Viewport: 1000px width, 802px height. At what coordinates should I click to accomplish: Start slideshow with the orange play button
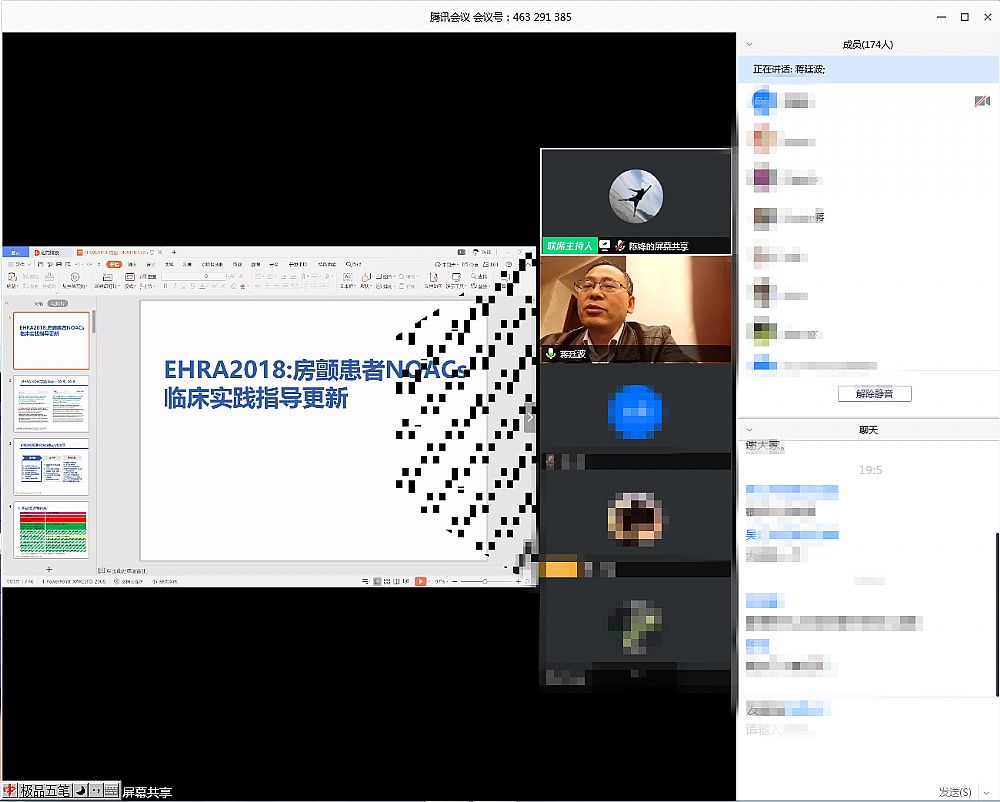420,581
